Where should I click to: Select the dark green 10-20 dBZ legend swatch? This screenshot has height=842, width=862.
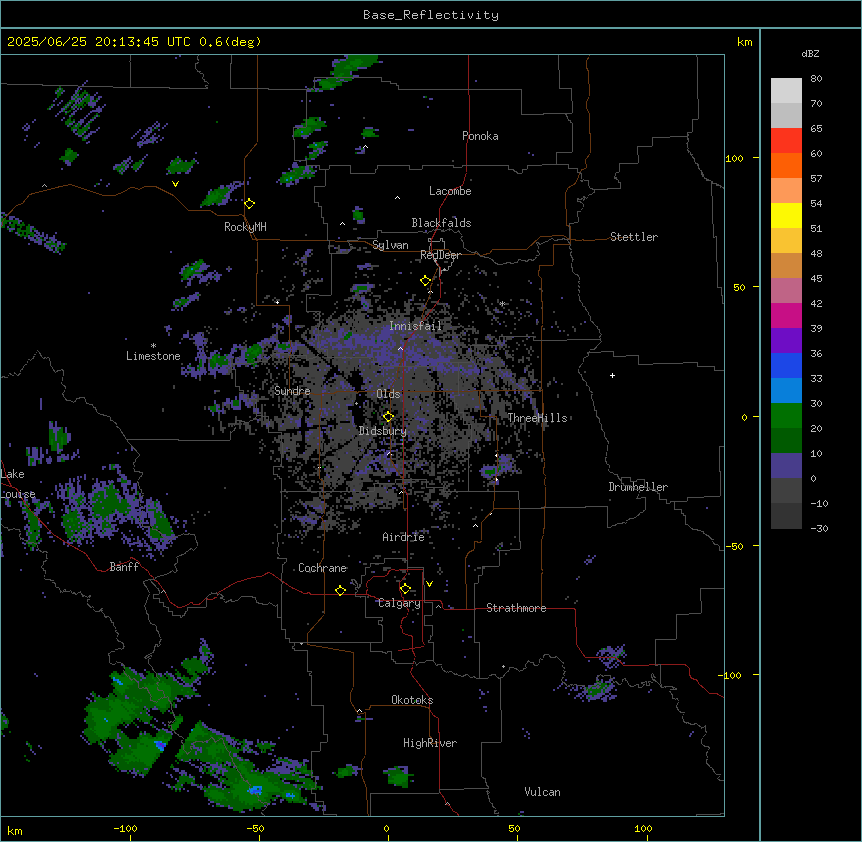(x=786, y=441)
